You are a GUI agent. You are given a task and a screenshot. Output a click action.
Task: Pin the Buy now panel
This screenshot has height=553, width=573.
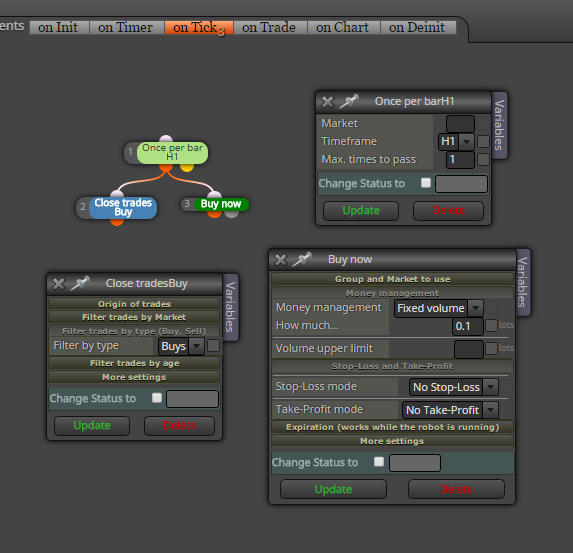pyautogui.click(x=302, y=260)
